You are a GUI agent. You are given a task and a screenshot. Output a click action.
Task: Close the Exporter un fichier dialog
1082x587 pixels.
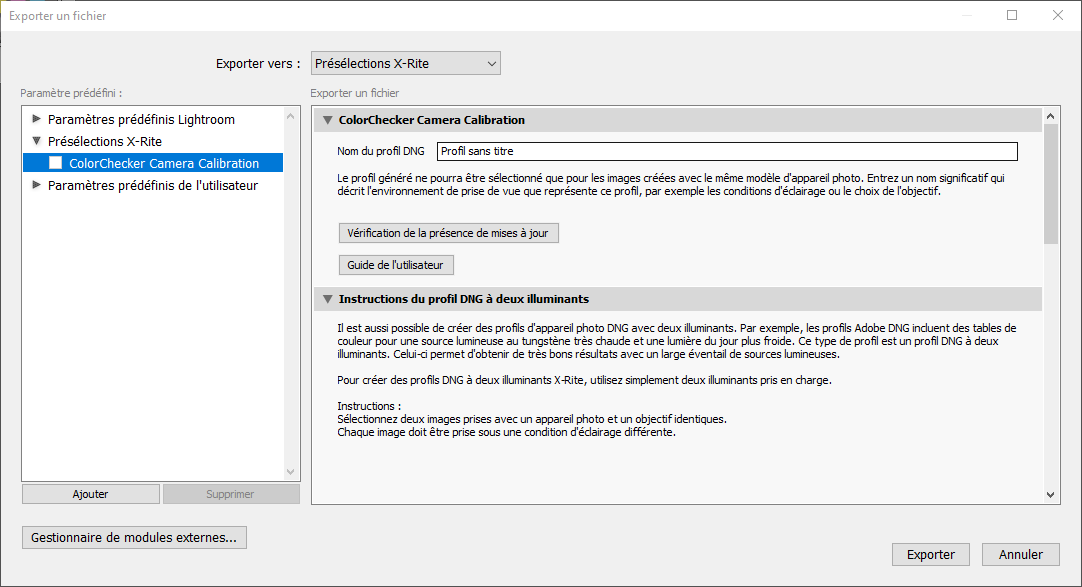[x=1057, y=15]
